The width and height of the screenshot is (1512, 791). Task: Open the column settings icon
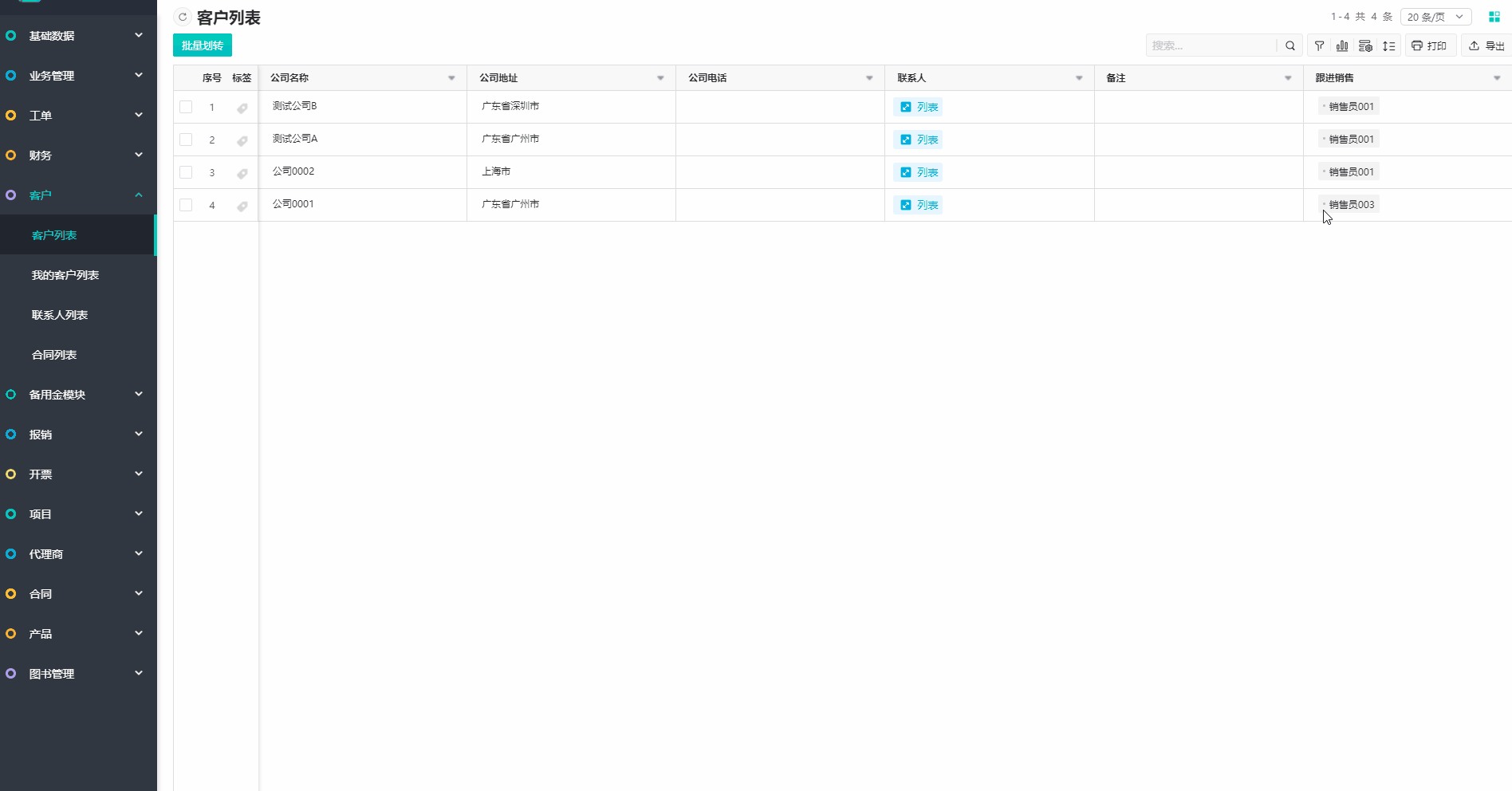pos(1365,45)
